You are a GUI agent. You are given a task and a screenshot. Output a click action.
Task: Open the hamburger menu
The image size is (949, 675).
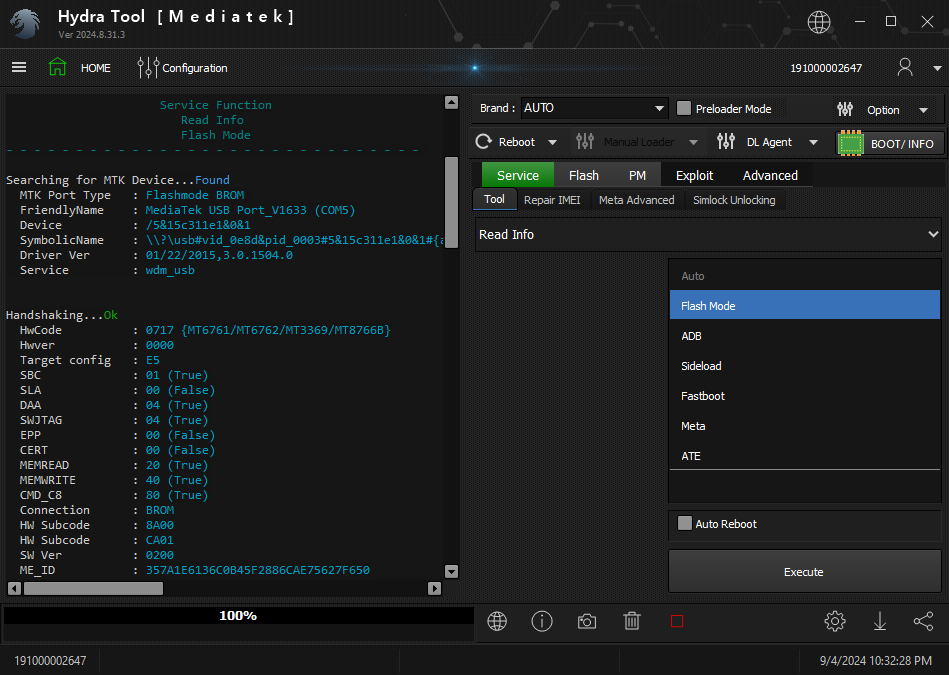[19, 67]
